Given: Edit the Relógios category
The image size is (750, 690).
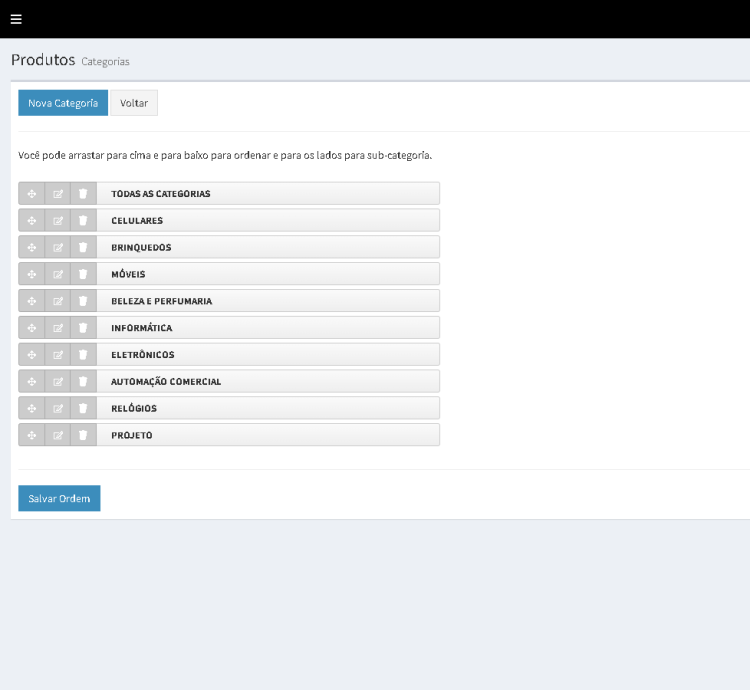Looking at the screenshot, I should (57, 408).
